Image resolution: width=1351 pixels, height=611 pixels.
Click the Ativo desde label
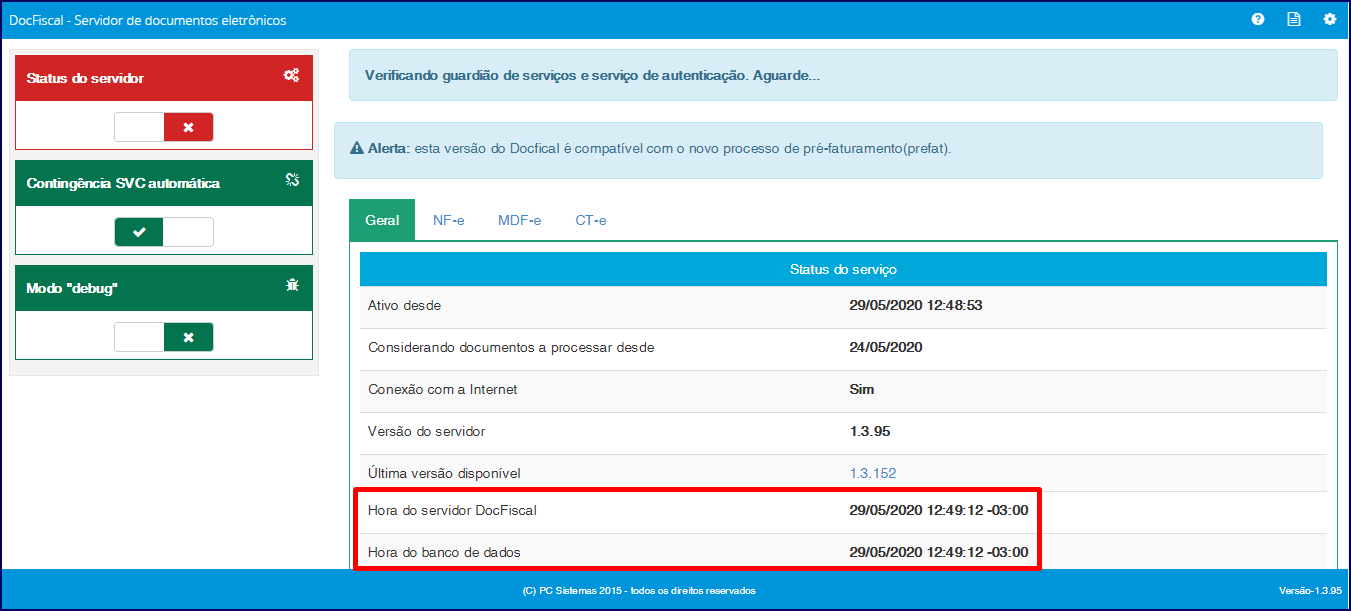coord(404,305)
